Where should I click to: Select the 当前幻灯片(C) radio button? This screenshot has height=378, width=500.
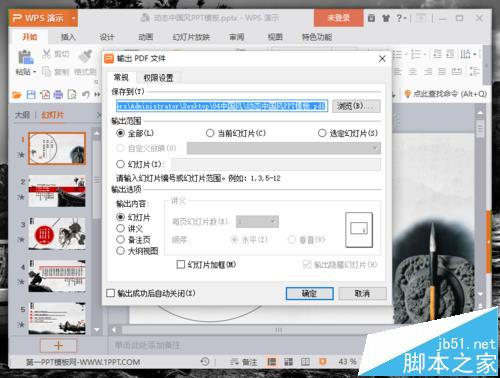[210, 133]
